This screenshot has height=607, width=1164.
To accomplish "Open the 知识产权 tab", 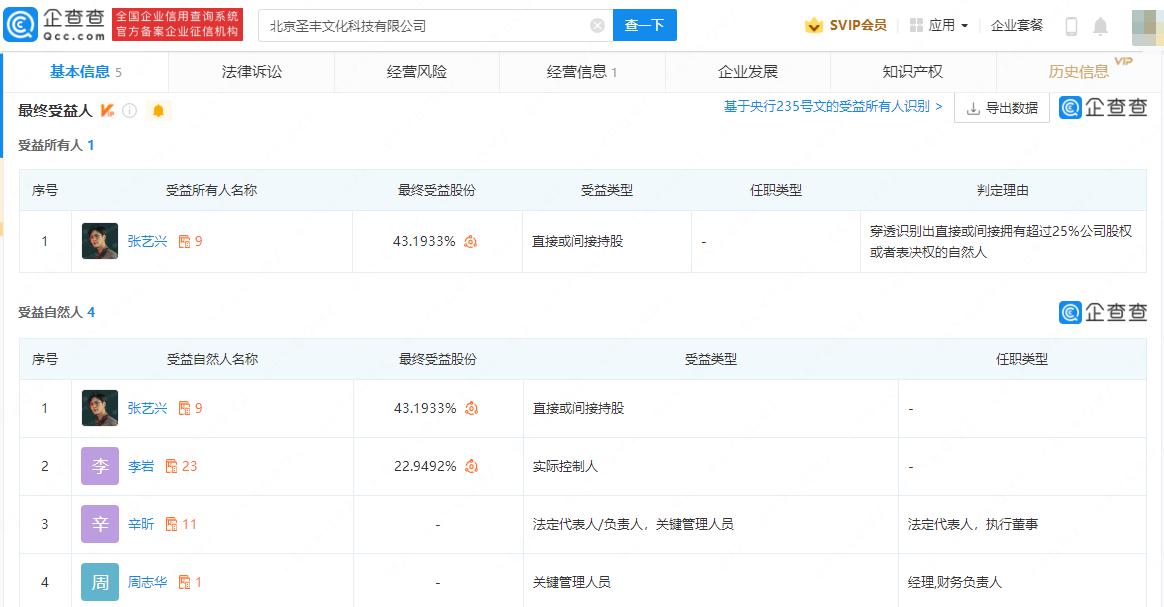I will [912, 72].
